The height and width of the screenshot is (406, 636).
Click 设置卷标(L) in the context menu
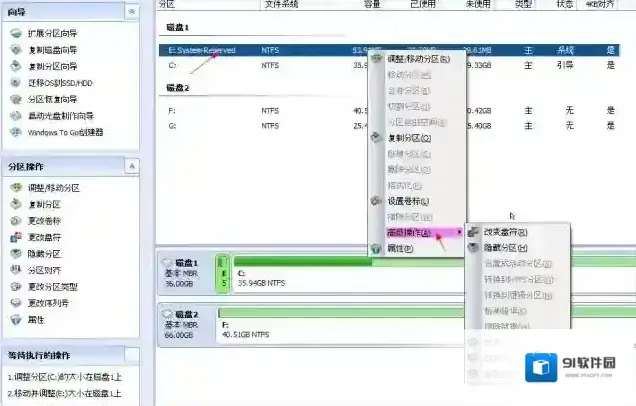pos(409,201)
